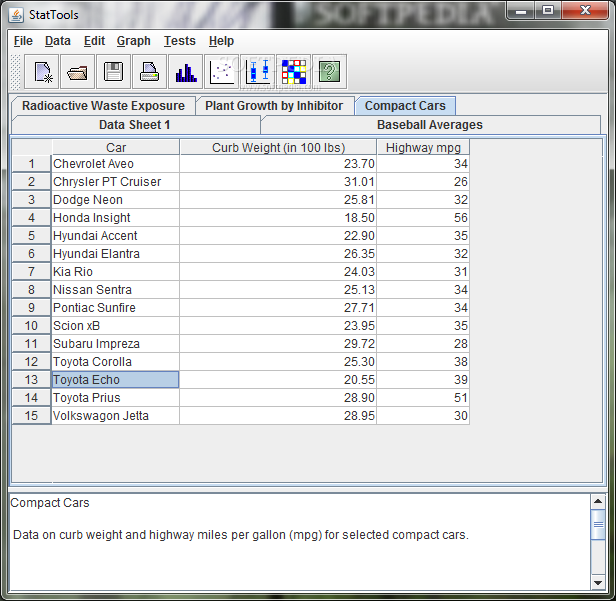Click the Honda Insight cell

coord(116,218)
